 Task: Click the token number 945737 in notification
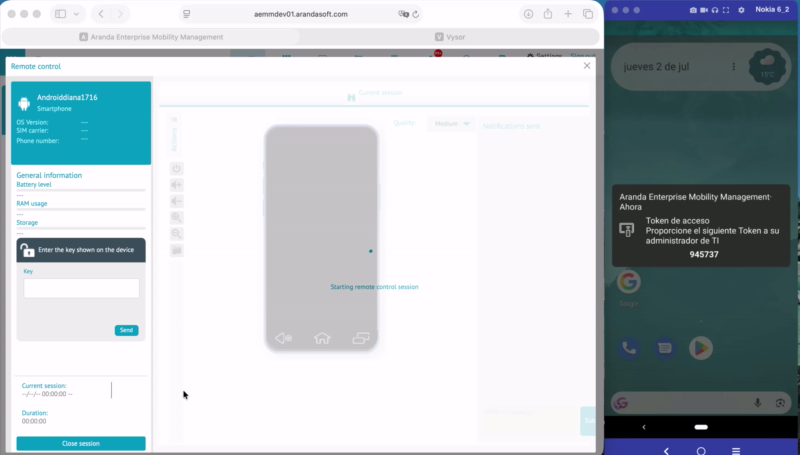pos(704,255)
